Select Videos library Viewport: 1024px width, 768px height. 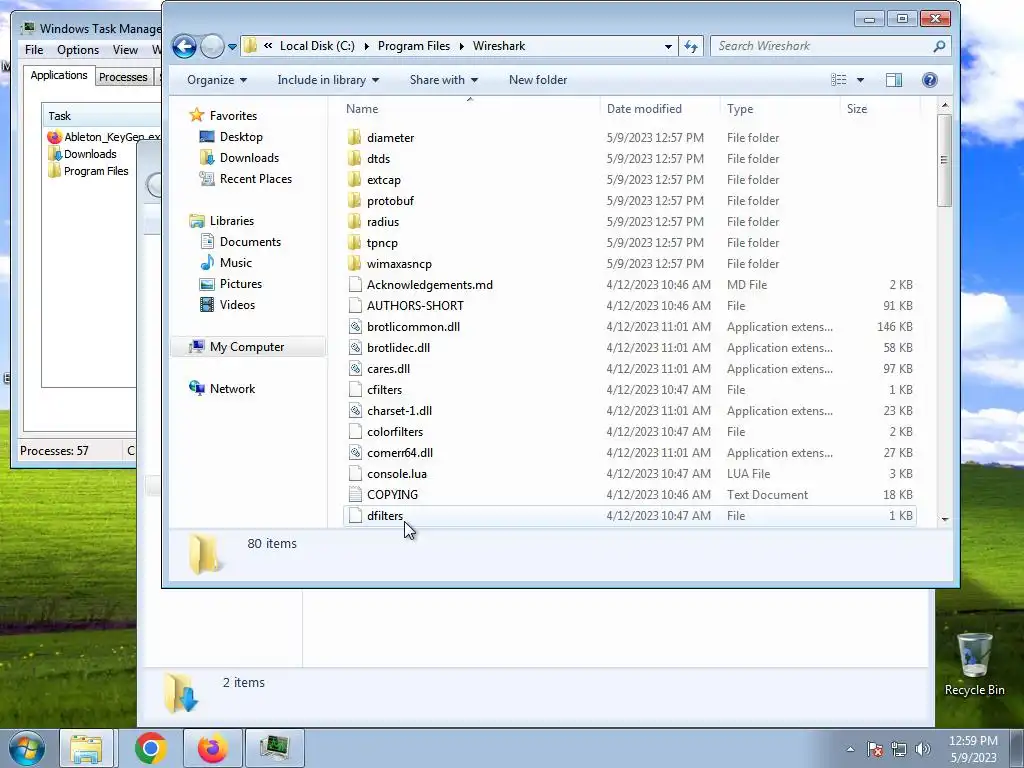pyautogui.click(x=237, y=304)
